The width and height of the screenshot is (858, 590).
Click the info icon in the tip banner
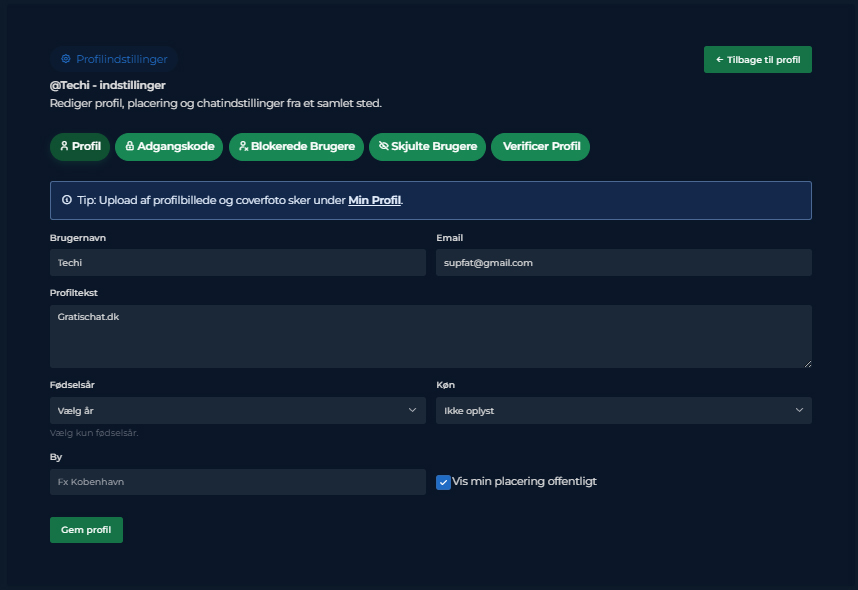click(x=67, y=199)
